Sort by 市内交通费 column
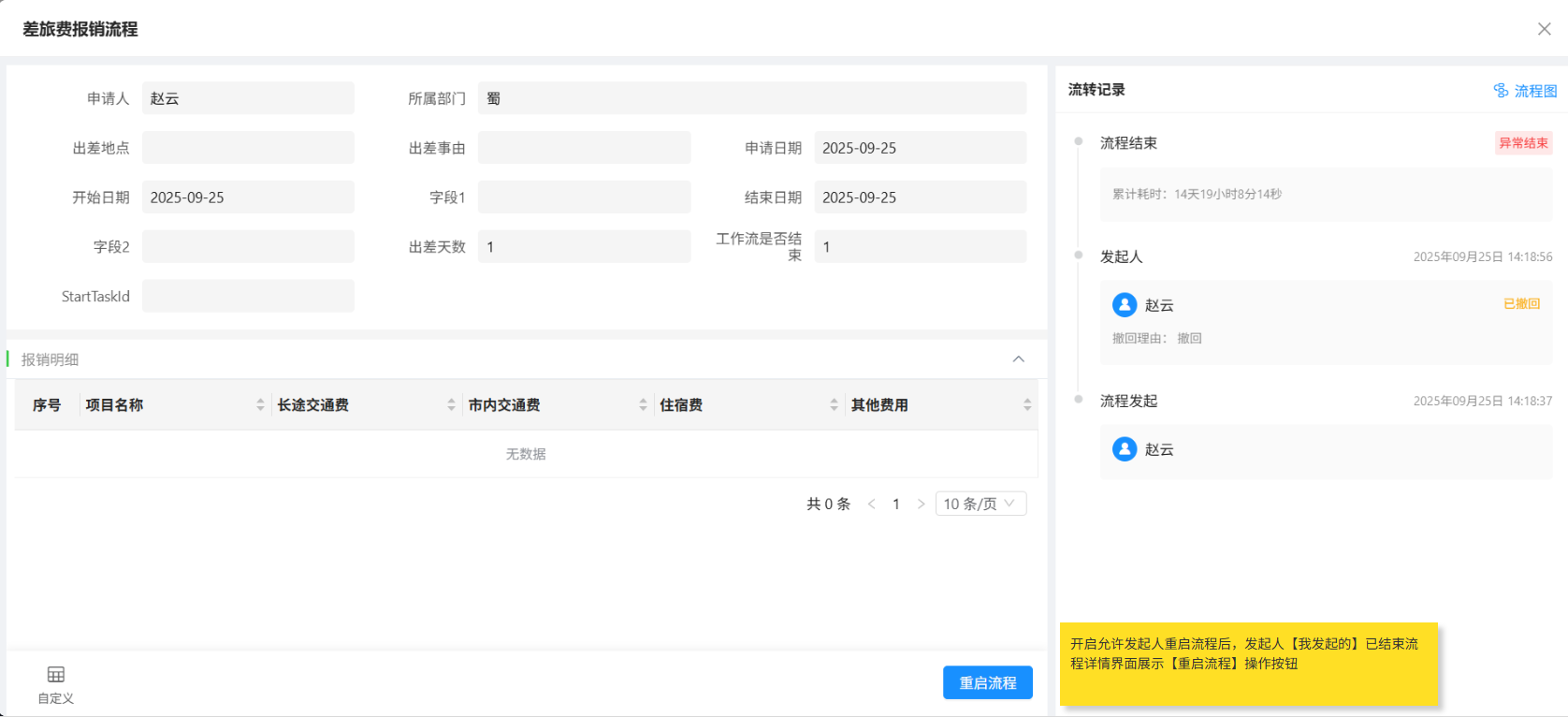 tap(643, 404)
